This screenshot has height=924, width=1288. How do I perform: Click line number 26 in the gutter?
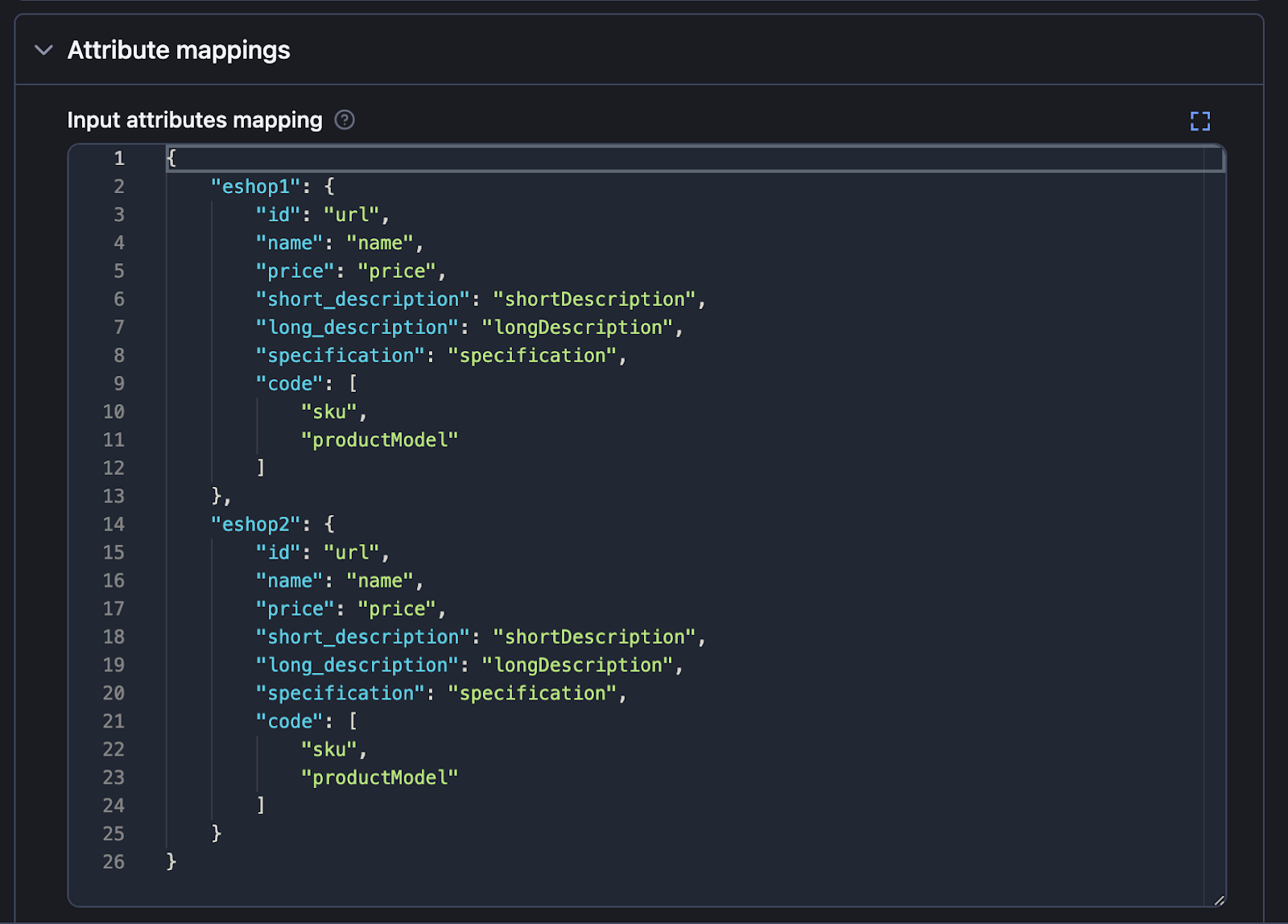click(x=113, y=862)
